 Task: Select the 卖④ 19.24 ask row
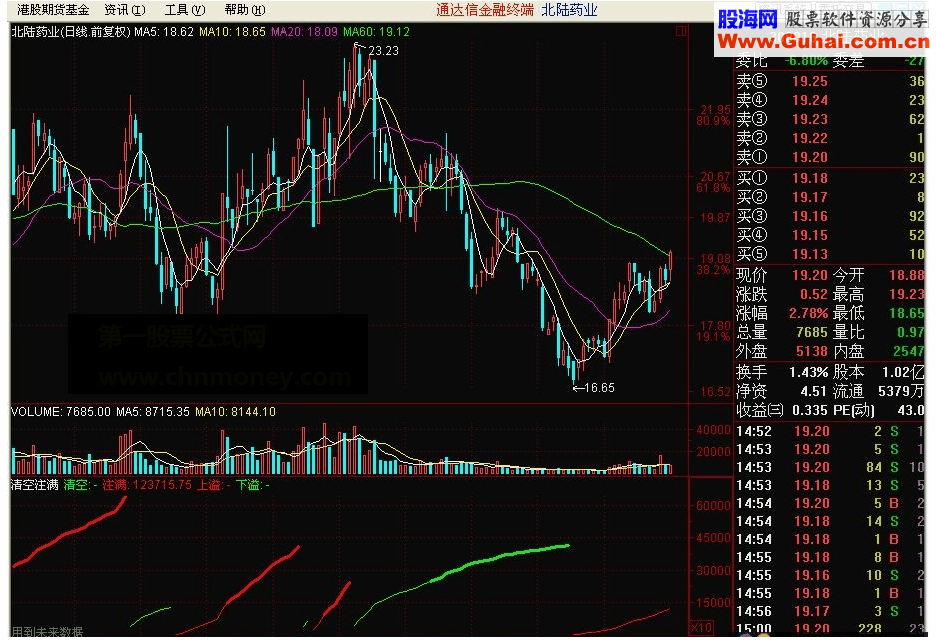(830, 100)
